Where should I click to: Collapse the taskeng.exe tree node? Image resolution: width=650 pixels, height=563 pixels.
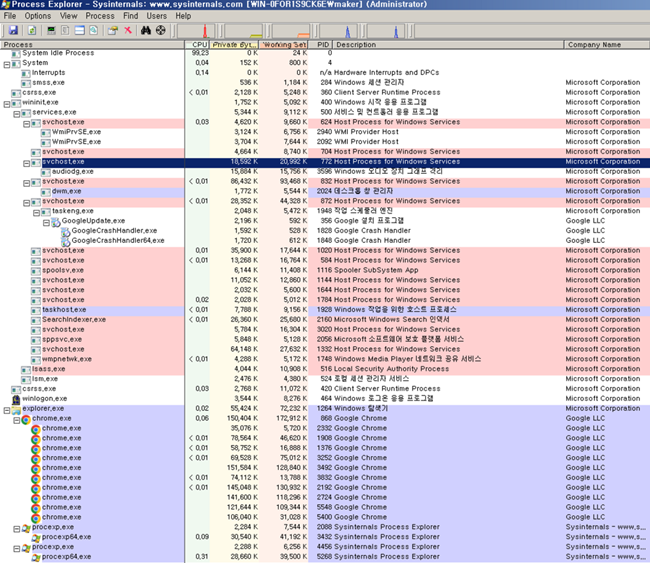tap(36, 213)
